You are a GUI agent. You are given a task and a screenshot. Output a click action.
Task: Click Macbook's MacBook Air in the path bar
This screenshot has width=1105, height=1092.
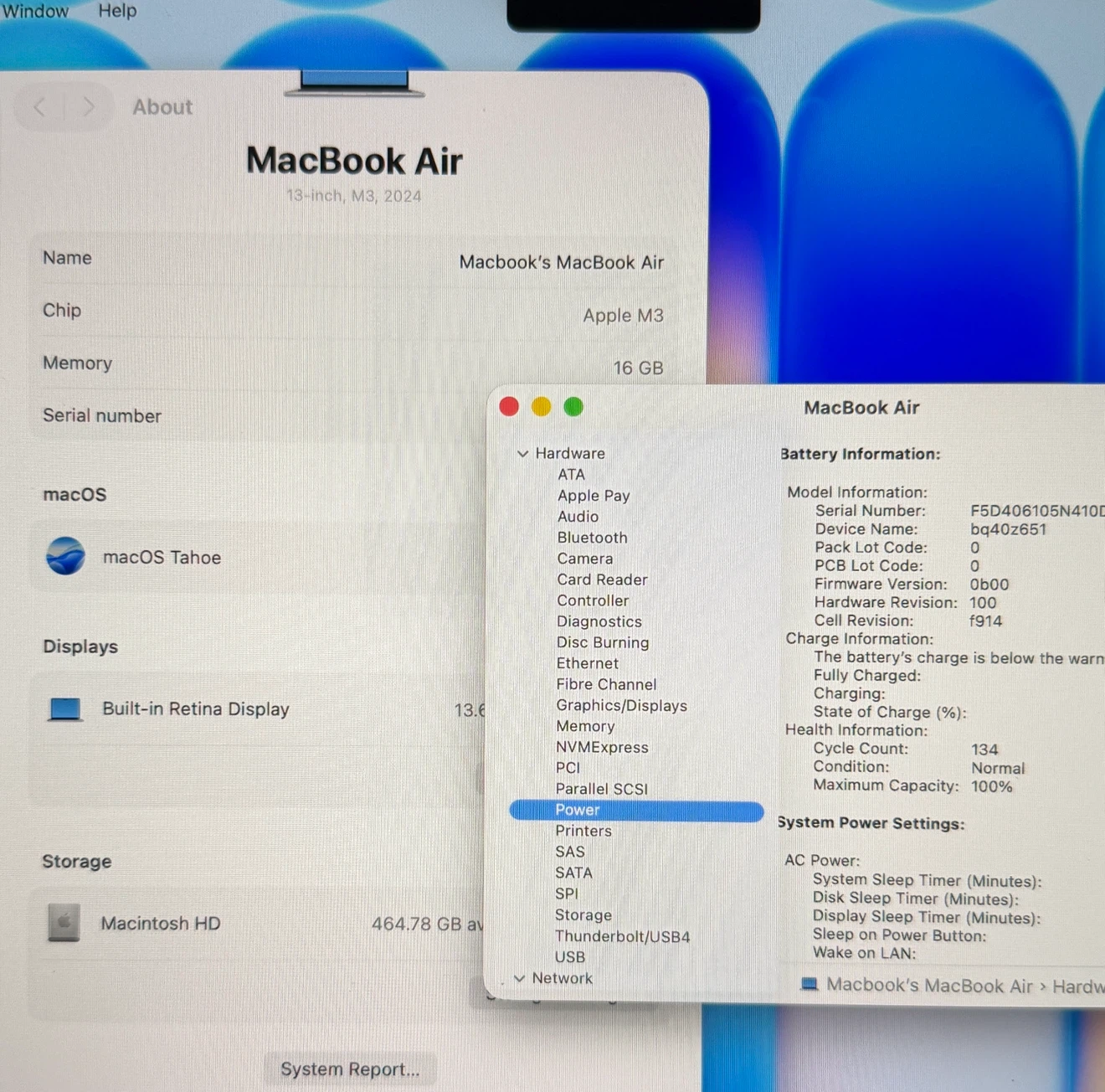929,986
